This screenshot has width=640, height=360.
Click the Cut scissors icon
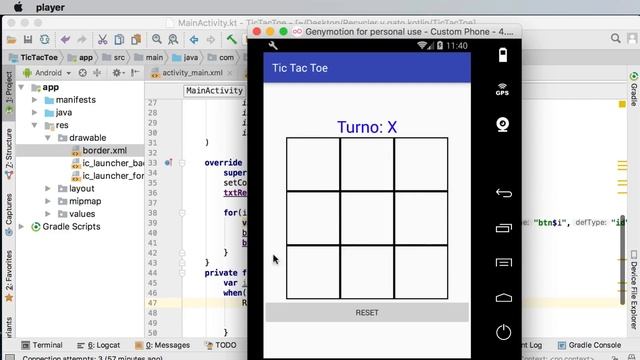(102, 39)
